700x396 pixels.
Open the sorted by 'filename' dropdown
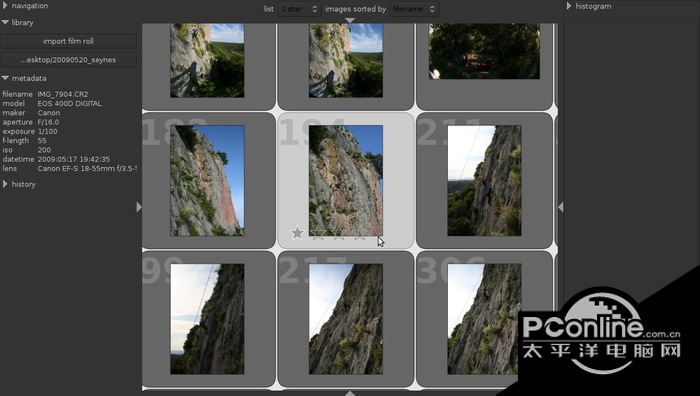pos(413,9)
